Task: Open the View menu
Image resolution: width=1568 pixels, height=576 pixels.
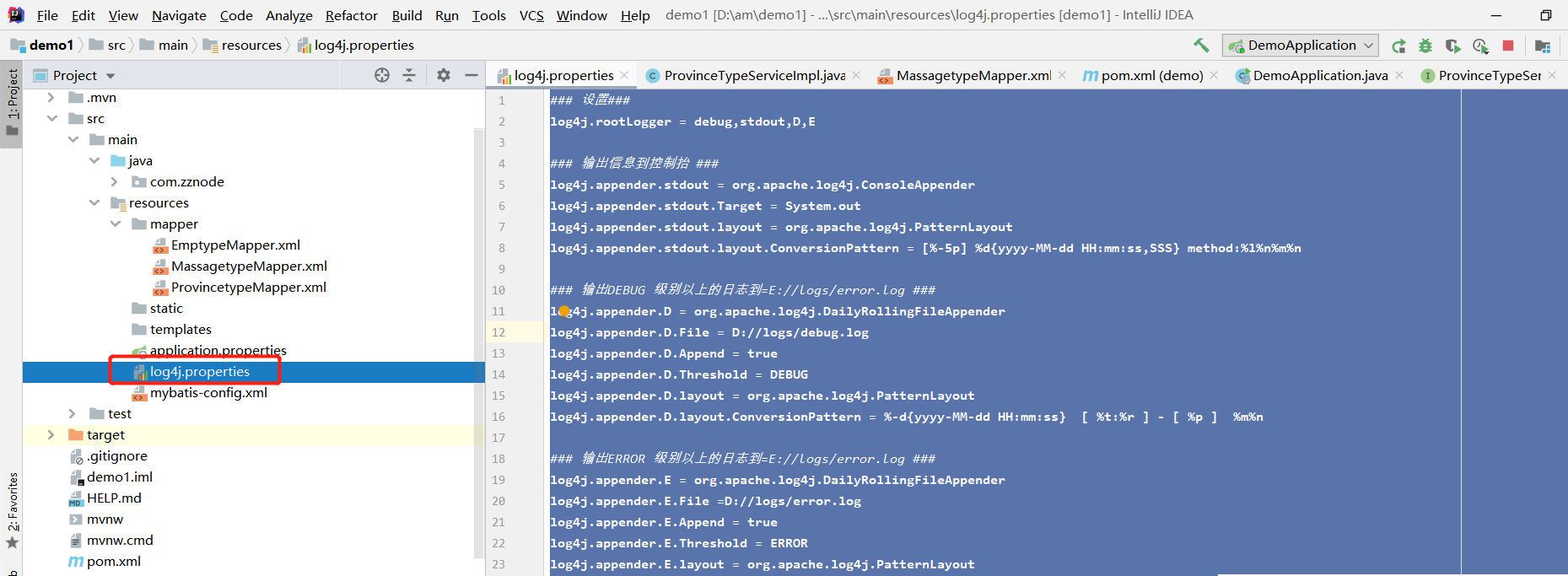Action: click(x=123, y=15)
